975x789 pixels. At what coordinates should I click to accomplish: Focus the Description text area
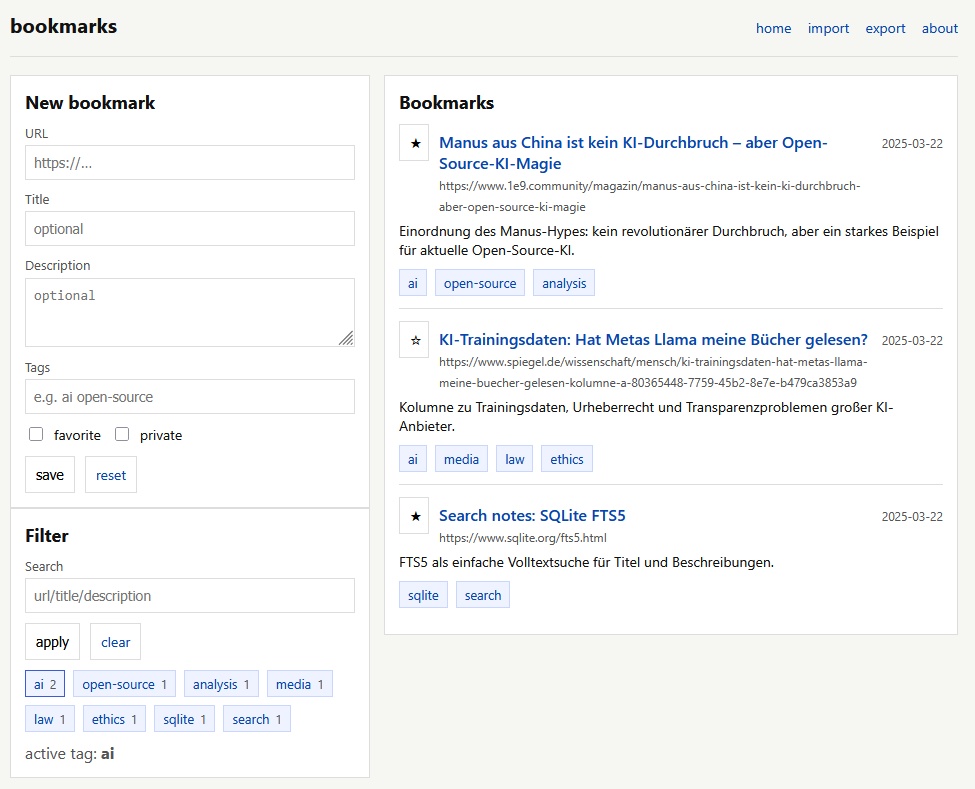point(190,312)
